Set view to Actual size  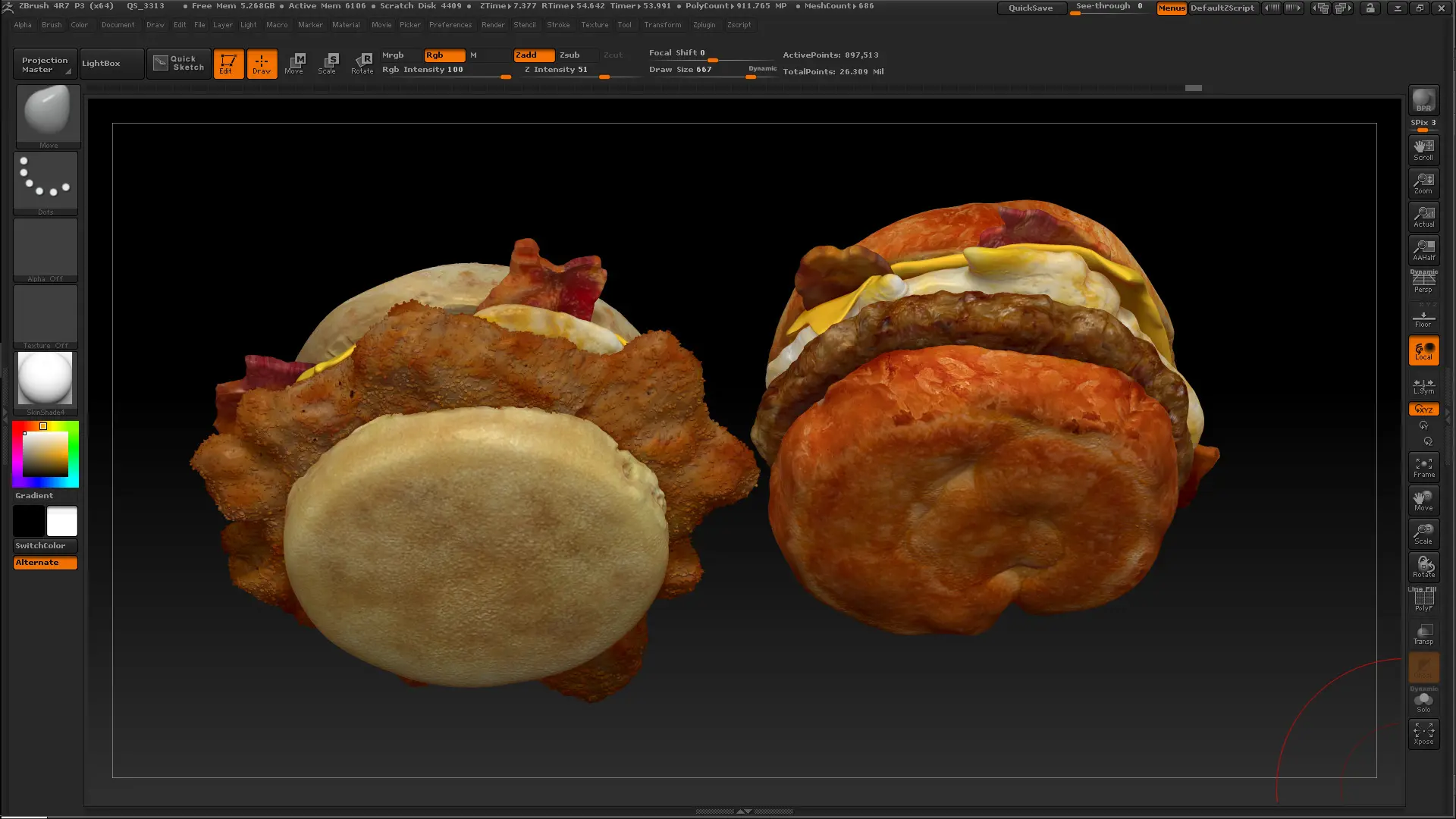pos(1423,216)
